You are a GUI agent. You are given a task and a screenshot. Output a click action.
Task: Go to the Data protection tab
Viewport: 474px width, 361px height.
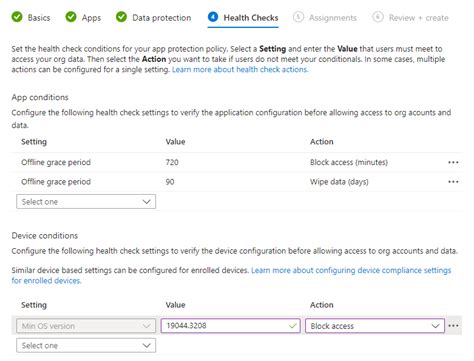point(162,18)
